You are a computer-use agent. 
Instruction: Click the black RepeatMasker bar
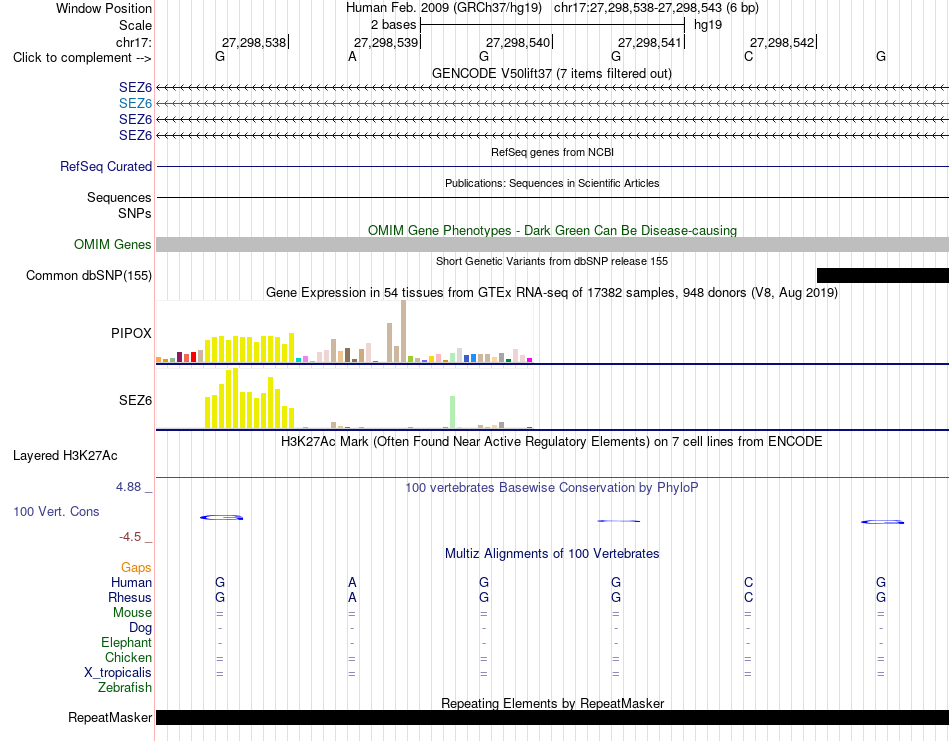tap(552, 717)
